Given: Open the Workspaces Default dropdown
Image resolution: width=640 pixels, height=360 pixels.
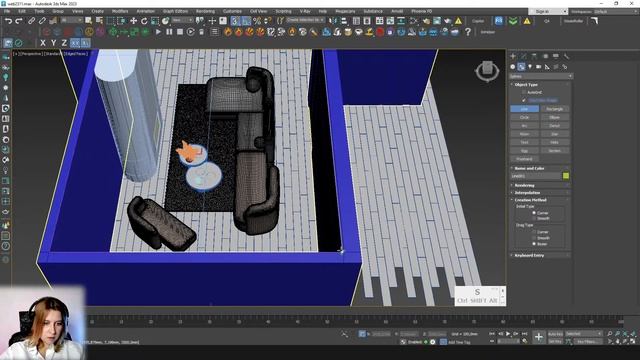Looking at the screenshot, I should [616, 11].
